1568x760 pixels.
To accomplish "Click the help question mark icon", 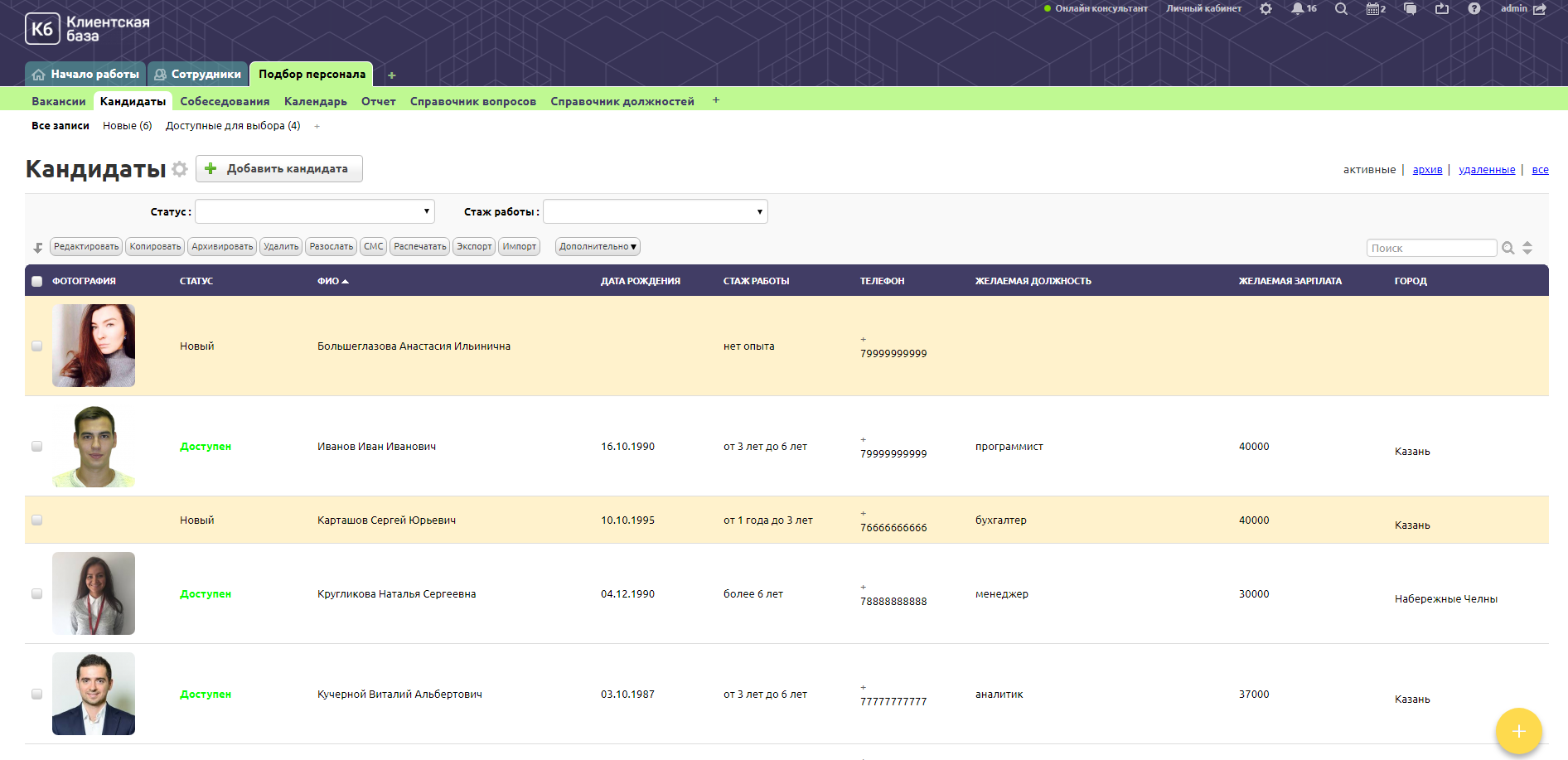I will 1474,9.
